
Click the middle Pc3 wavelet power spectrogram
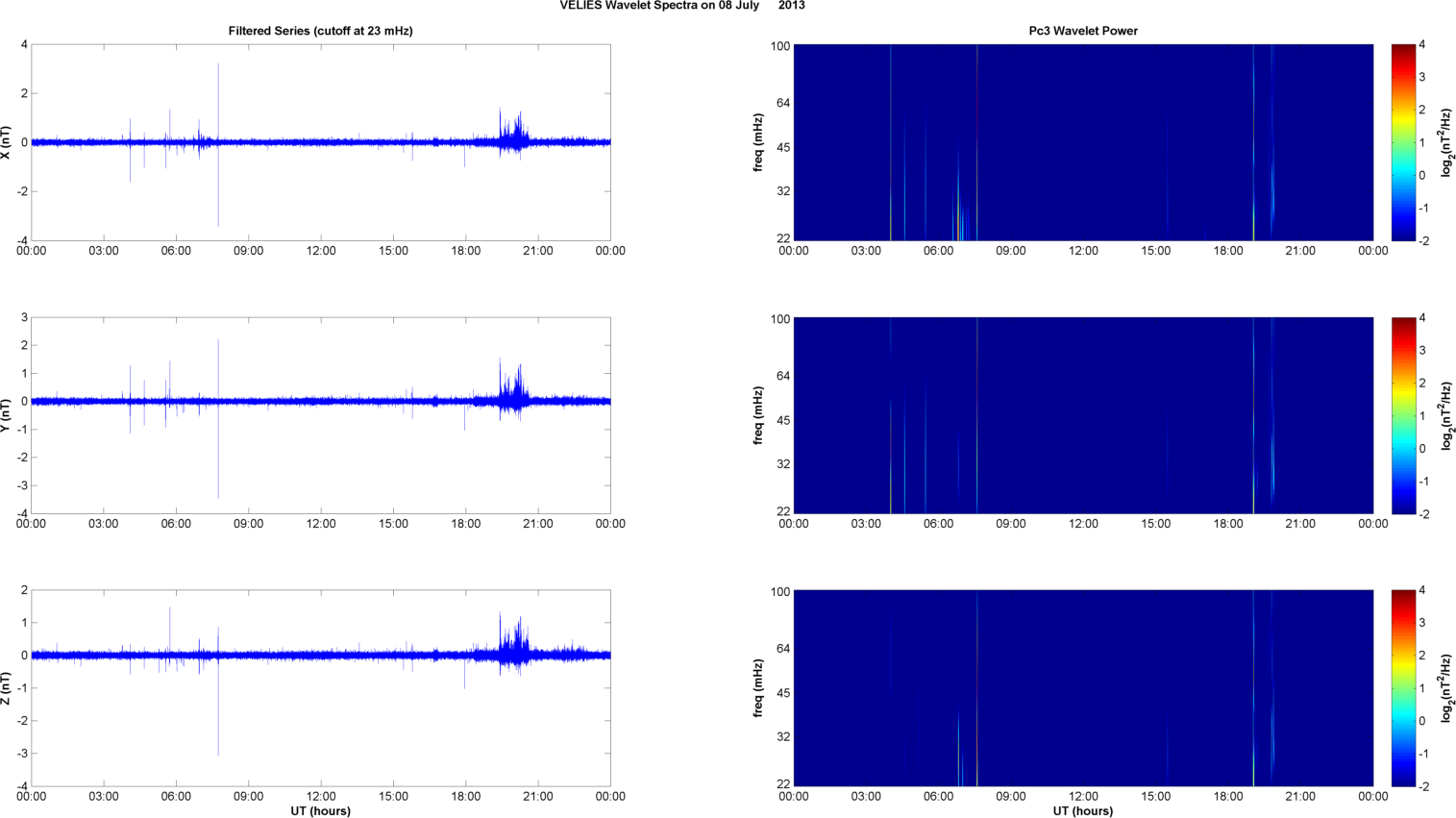click(x=1083, y=415)
